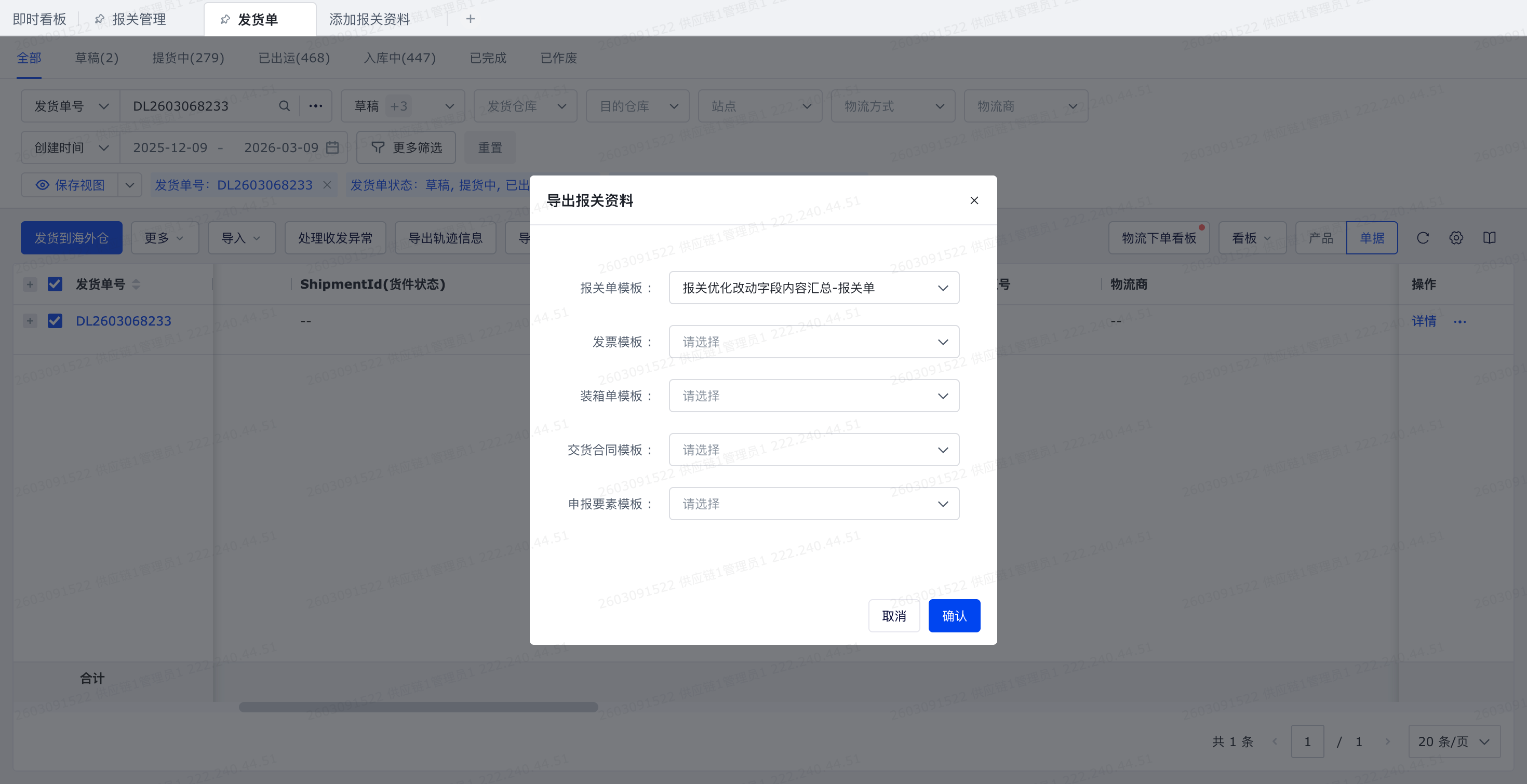
Task: Open the table settings gear icon
Action: [x=1456, y=238]
